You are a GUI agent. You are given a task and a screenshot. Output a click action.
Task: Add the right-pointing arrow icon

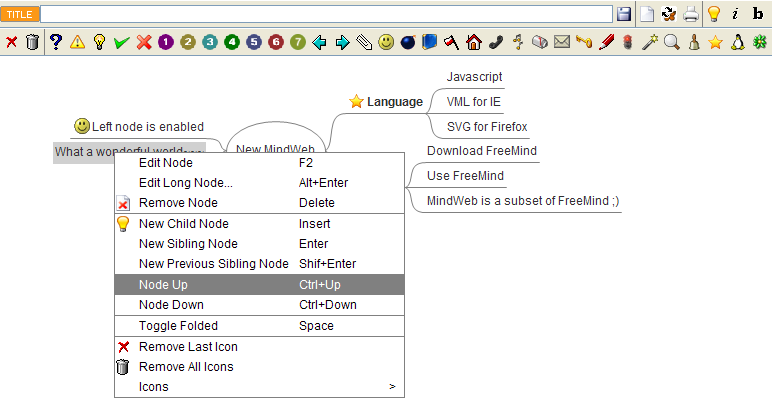click(x=342, y=43)
